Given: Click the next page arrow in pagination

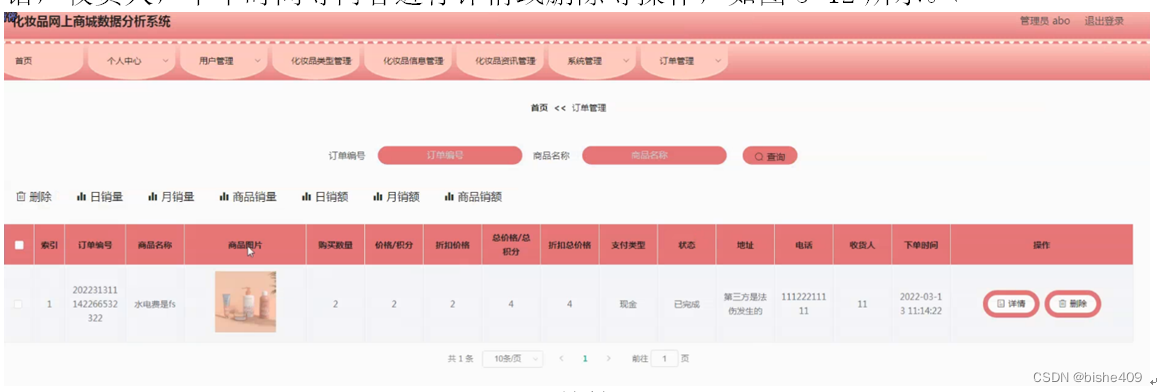Looking at the screenshot, I should click(x=608, y=359).
